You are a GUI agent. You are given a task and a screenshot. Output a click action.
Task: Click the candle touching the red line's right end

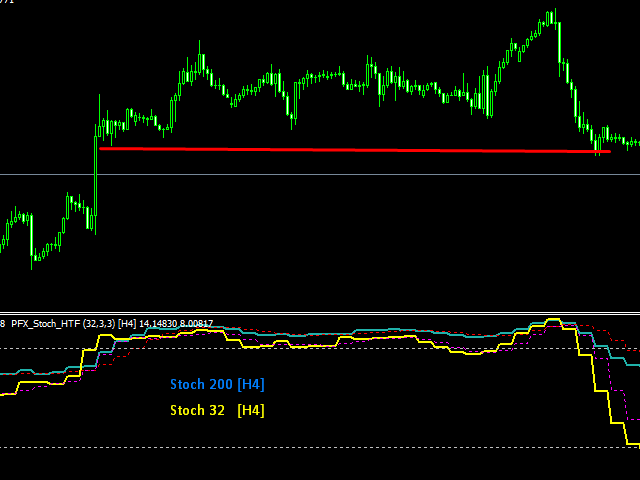coord(599,145)
